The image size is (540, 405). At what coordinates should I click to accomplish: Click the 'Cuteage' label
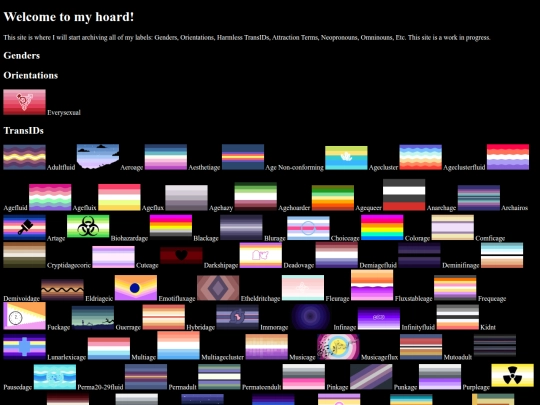(x=147, y=266)
